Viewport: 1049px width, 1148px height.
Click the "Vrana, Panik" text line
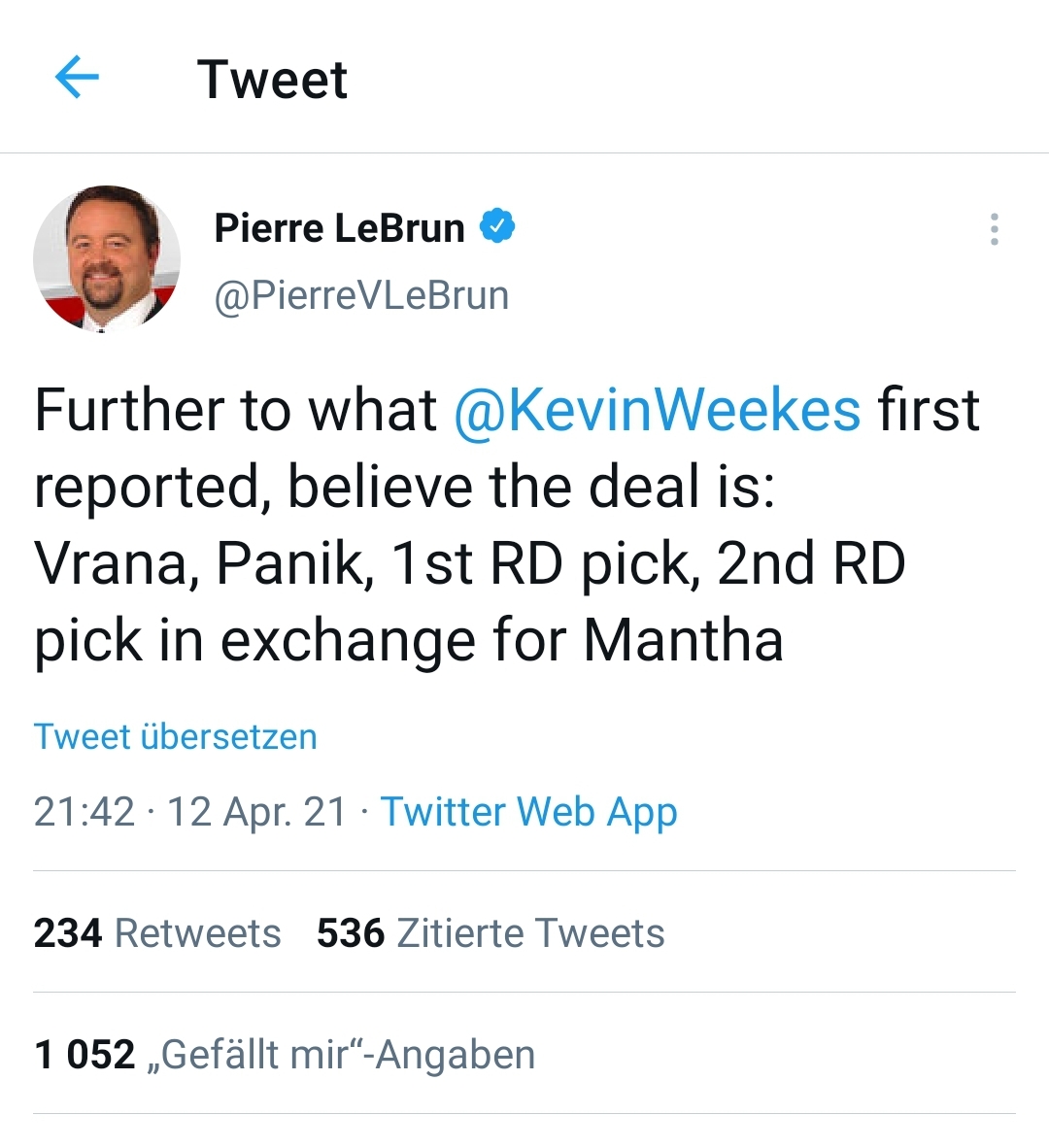tap(203, 564)
